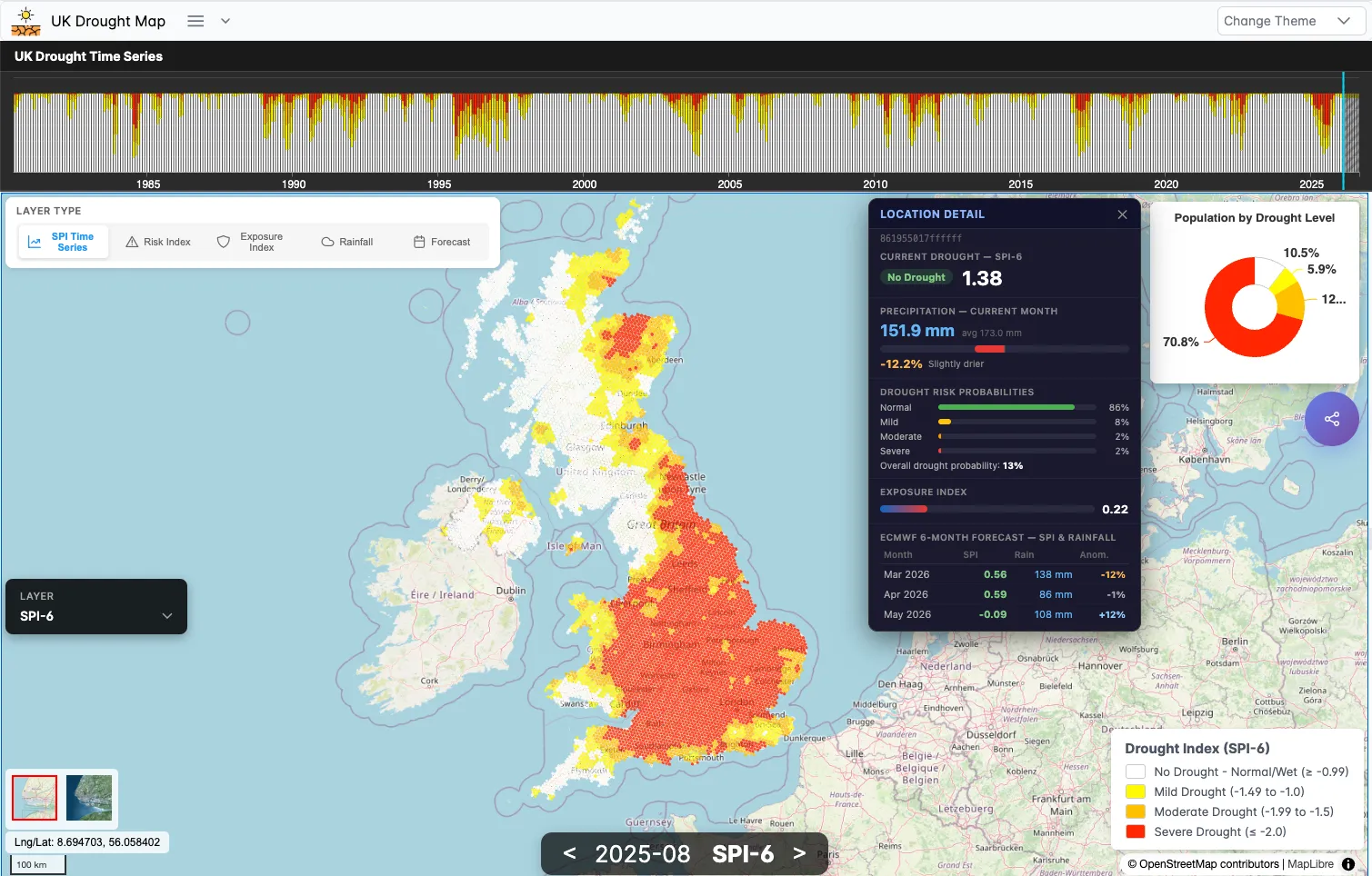1372x876 pixels.
Task: Click the share icon on the map
Action: pos(1331,419)
